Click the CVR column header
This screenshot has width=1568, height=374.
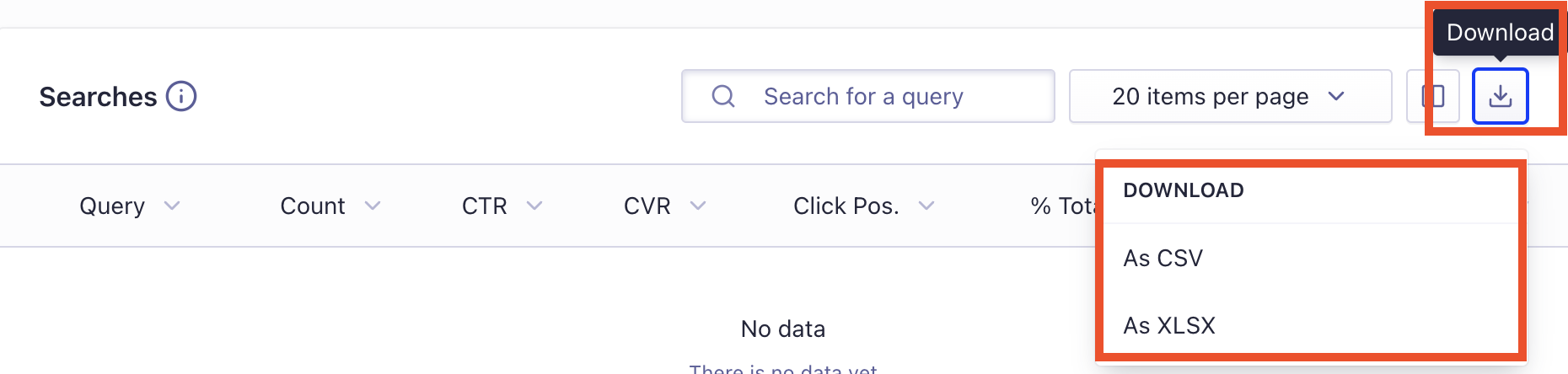647,206
